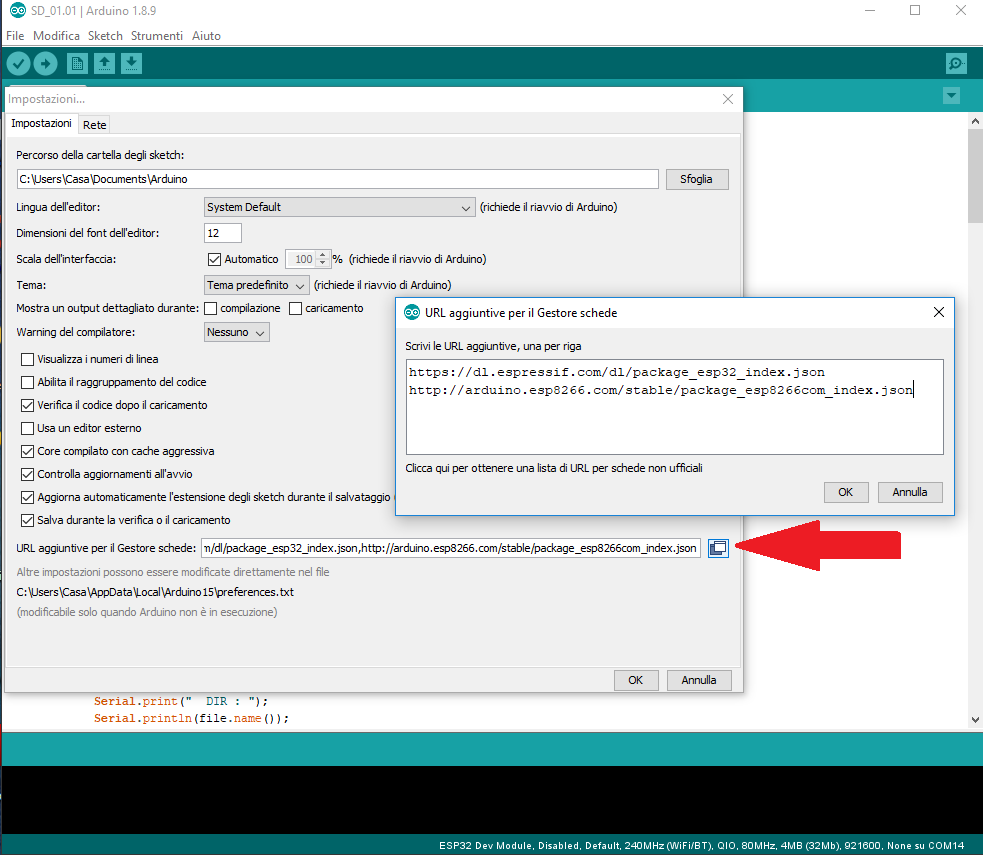The height and width of the screenshot is (855, 983).
Task: Click the Sfoglia button
Action: click(697, 179)
